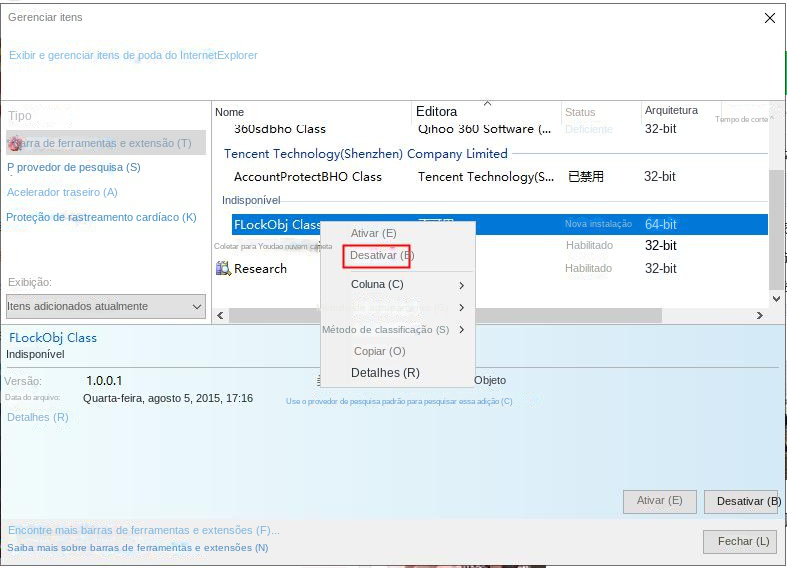
Task: Select Coletar para Youdao nuvem row
Action: coord(273,246)
